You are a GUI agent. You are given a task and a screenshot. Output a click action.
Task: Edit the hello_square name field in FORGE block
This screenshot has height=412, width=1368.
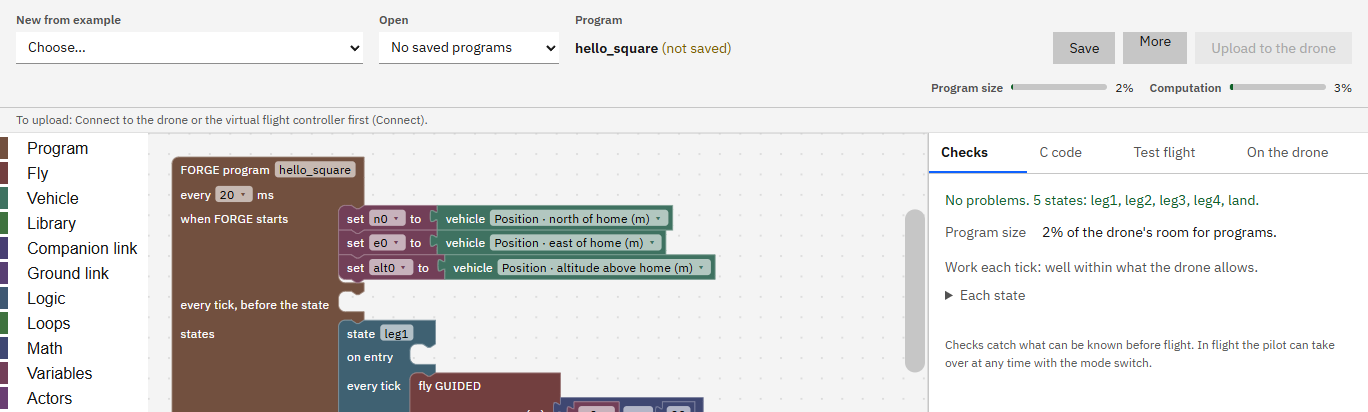[x=315, y=170]
